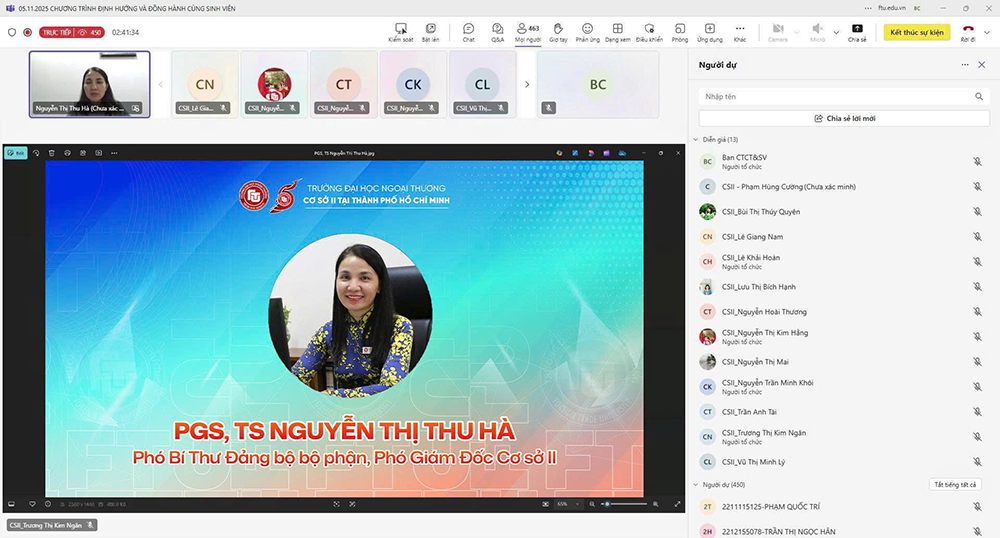Click the Photos full screen arrow icon

(x=677, y=504)
